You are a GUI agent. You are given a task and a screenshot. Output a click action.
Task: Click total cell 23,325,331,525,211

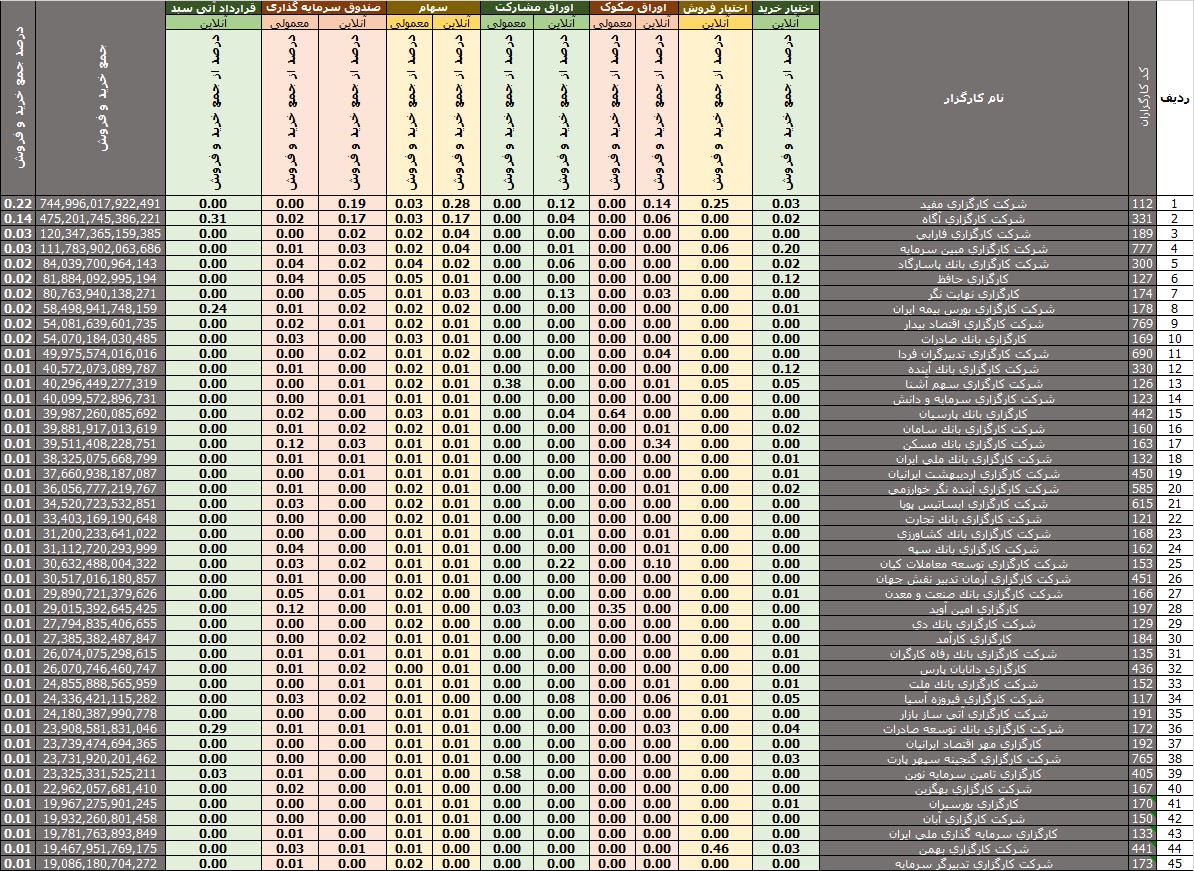[101, 774]
